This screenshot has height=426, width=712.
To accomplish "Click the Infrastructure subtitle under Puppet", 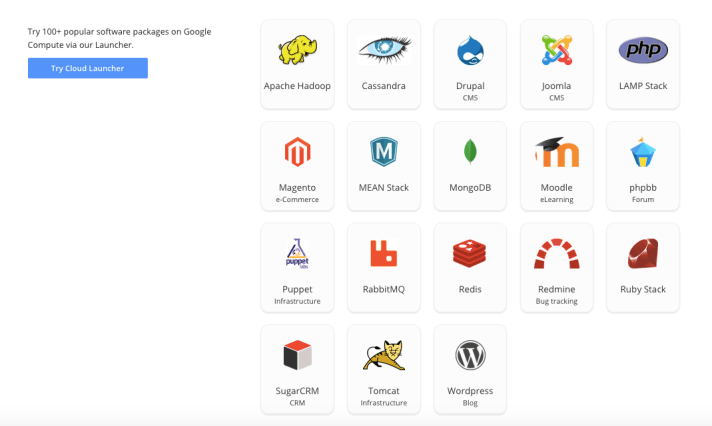I will click(x=297, y=301).
